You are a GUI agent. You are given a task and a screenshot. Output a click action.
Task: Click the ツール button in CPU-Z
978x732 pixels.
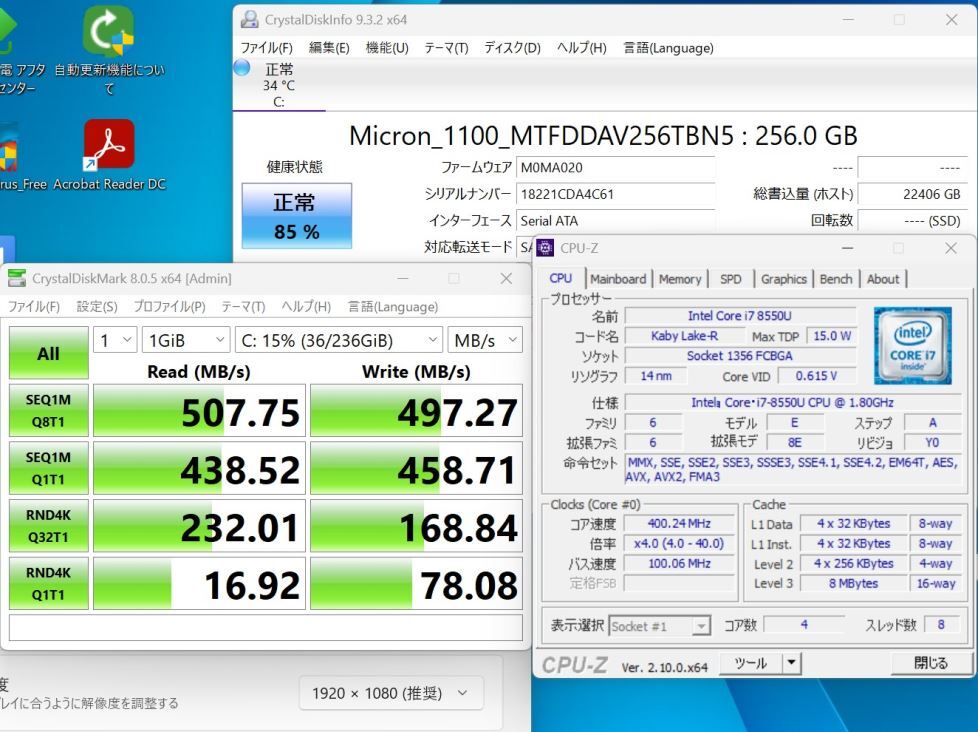pyautogui.click(x=750, y=663)
